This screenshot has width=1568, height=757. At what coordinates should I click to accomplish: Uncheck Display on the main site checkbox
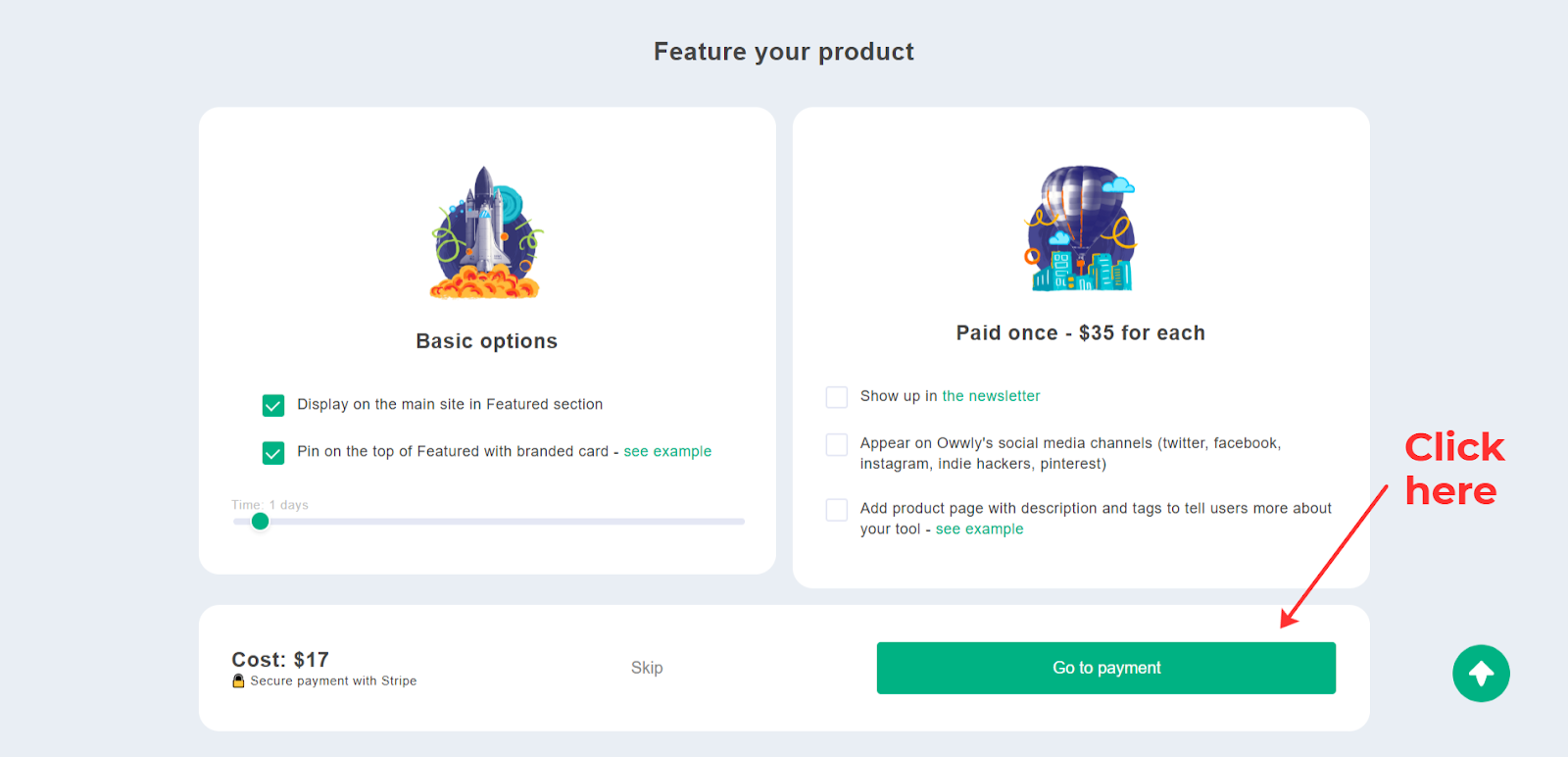273,405
